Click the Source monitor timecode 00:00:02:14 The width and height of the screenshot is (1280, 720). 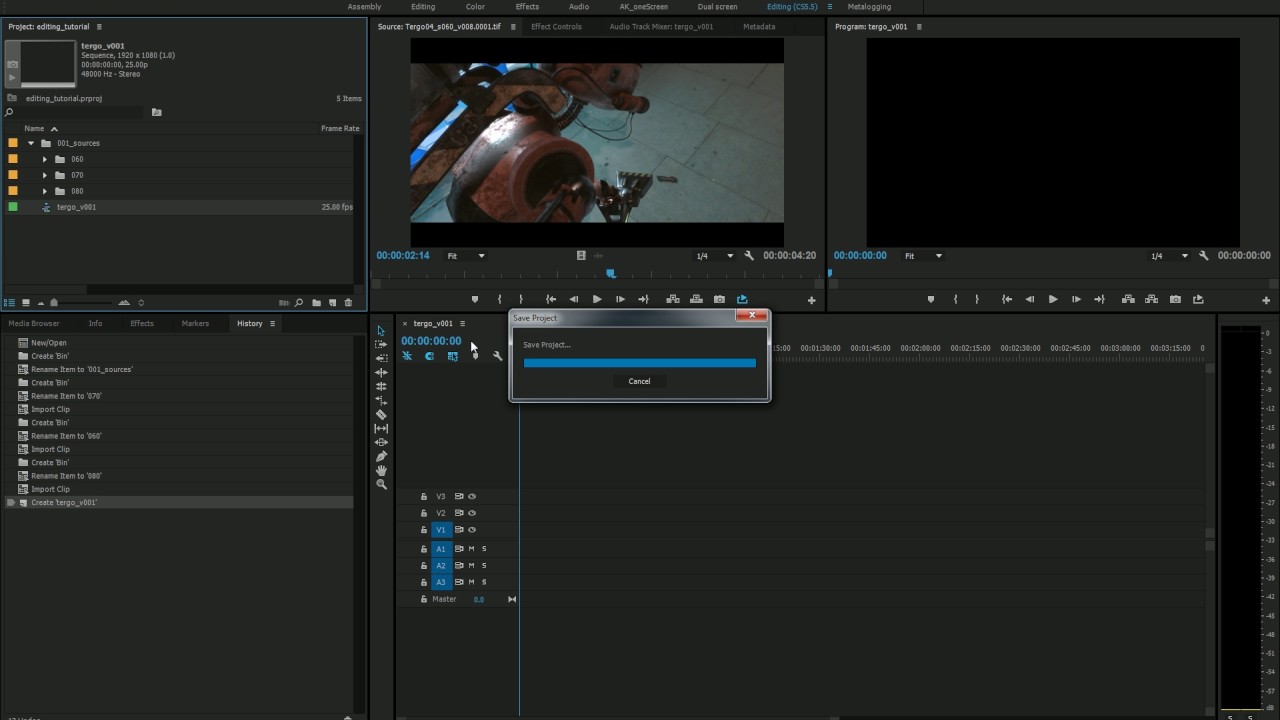[403, 256]
